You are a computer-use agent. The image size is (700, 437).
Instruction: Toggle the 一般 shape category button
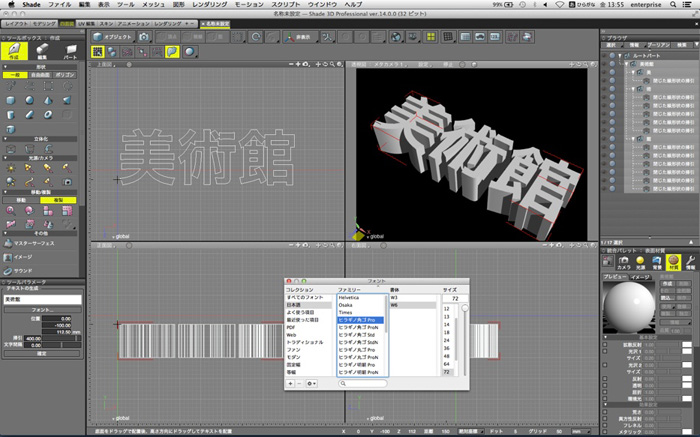13,74
